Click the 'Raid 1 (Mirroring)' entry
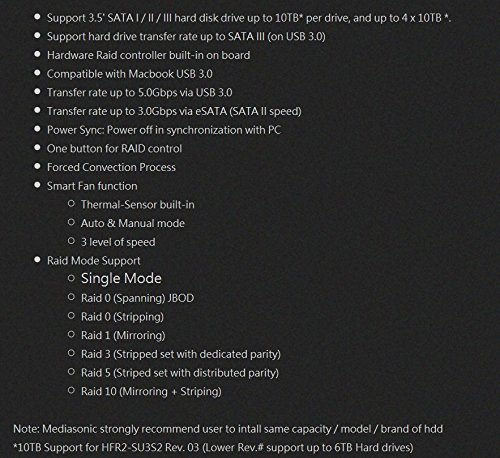This screenshot has width=500, height=458. click(123, 335)
